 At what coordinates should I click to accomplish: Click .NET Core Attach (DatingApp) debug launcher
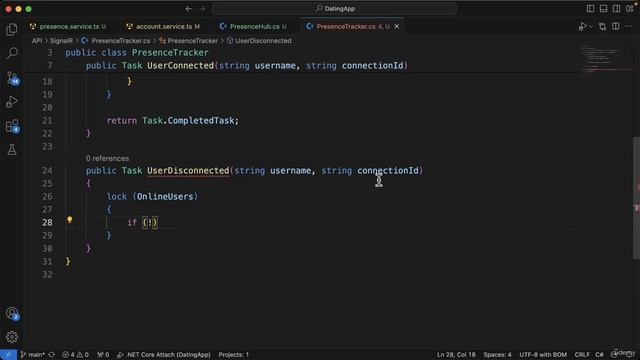point(164,355)
